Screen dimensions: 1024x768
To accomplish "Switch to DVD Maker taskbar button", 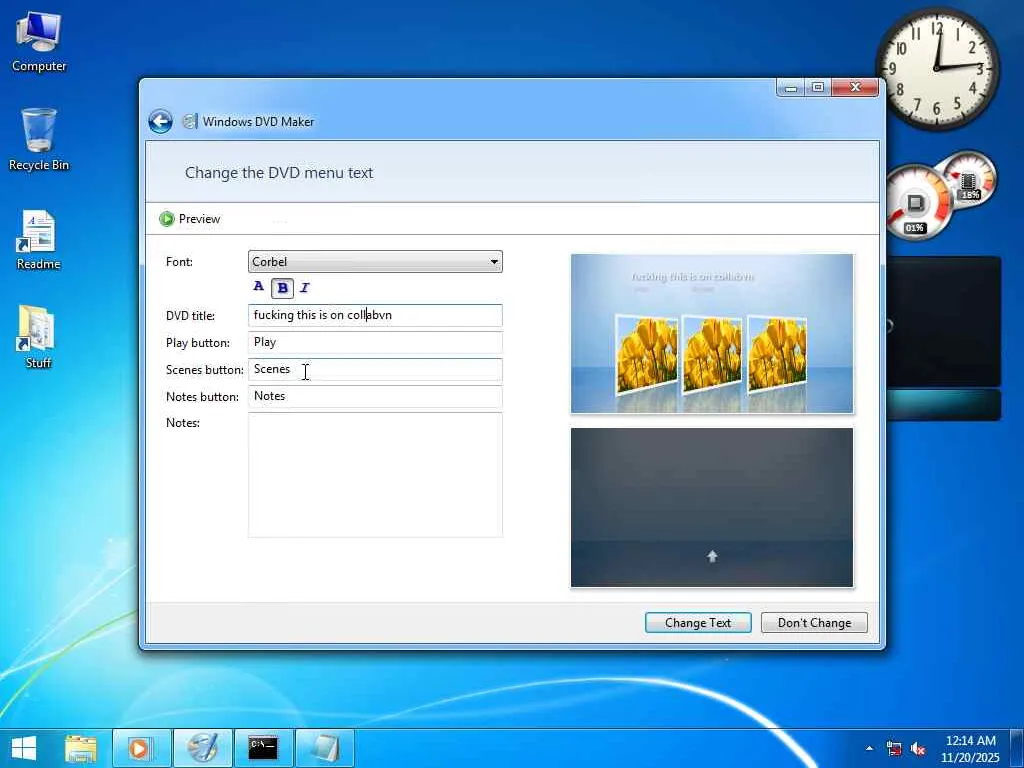I will (202, 748).
